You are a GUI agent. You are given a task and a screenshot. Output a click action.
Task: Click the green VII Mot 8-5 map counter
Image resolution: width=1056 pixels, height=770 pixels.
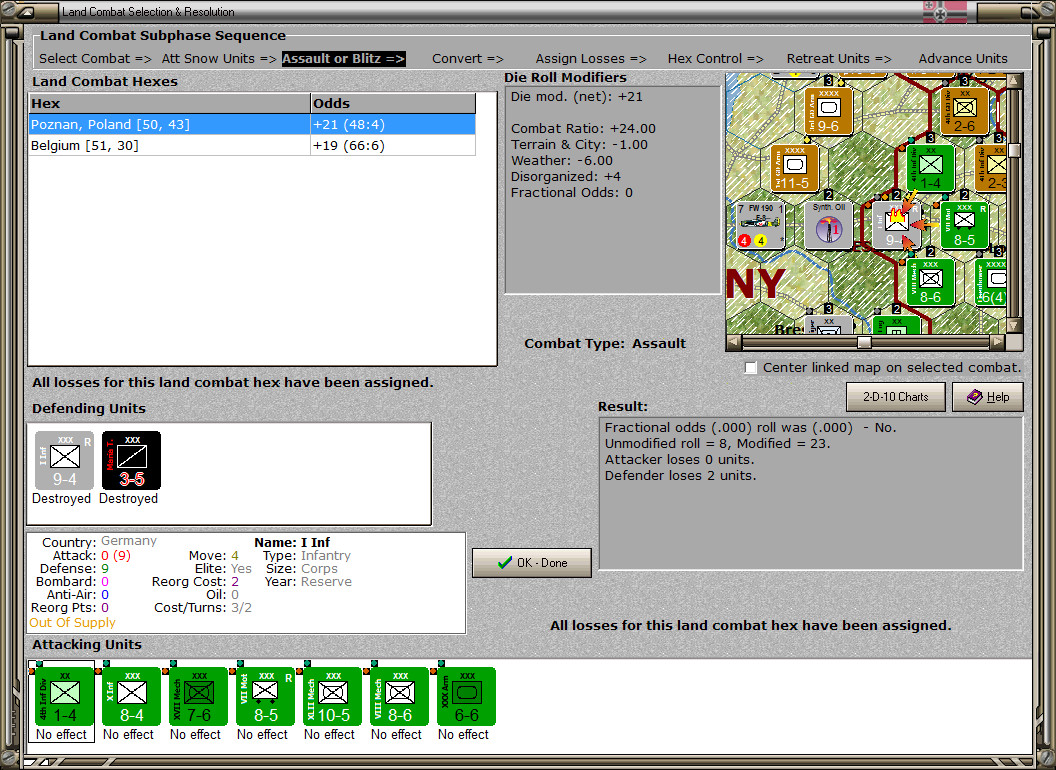click(x=964, y=226)
